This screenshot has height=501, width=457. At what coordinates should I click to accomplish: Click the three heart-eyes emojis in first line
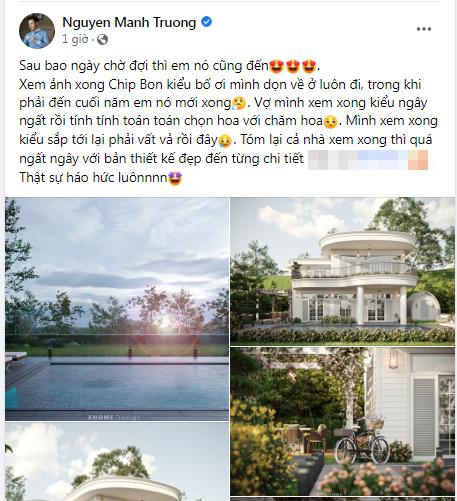pyautogui.click(x=293, y=66)
